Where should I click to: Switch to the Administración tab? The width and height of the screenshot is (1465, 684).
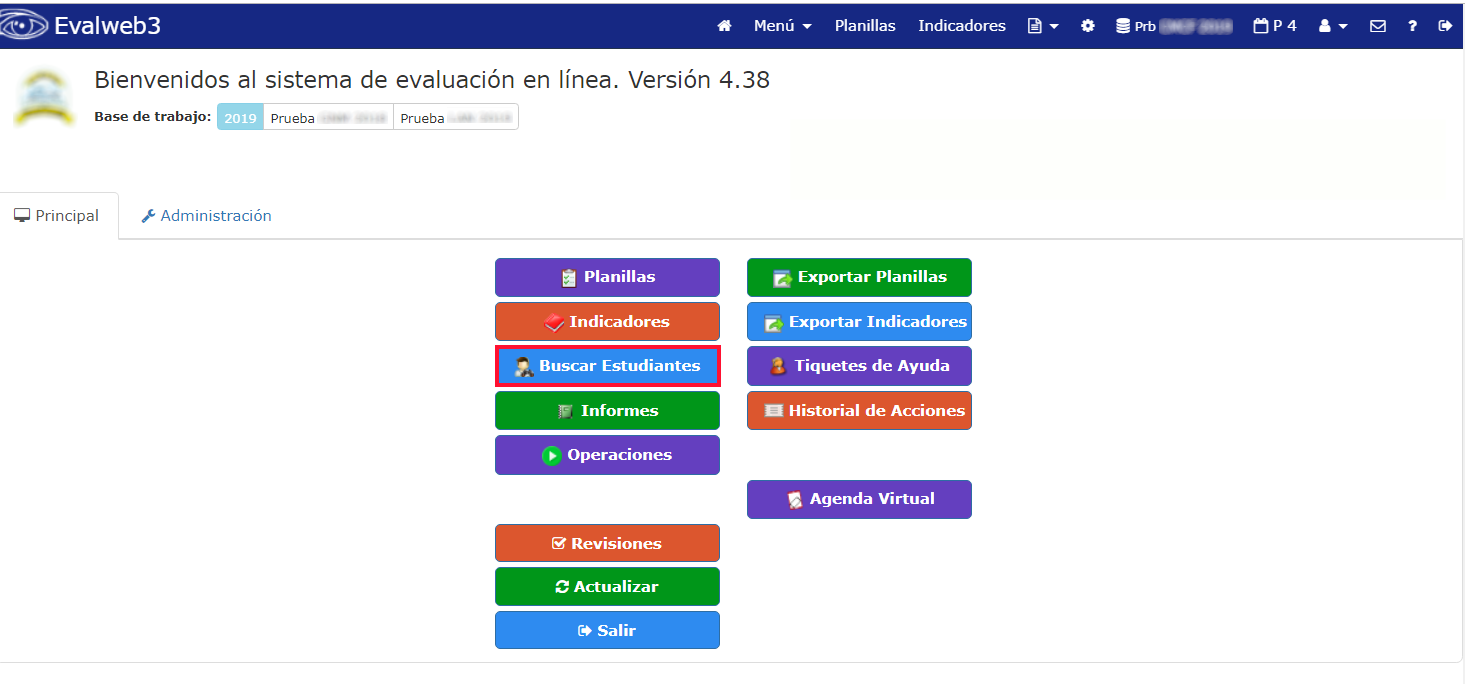[206, 216]
